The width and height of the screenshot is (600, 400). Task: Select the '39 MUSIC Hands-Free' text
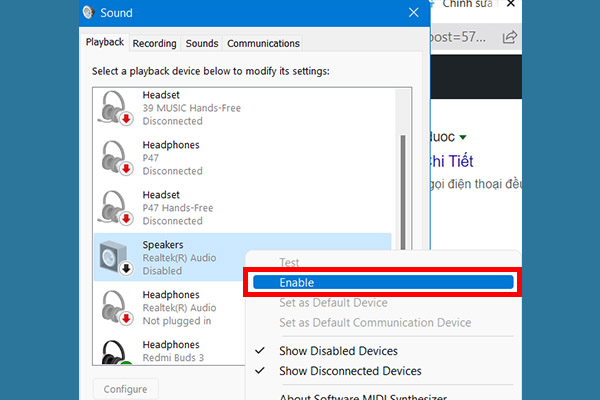point(192,108)
